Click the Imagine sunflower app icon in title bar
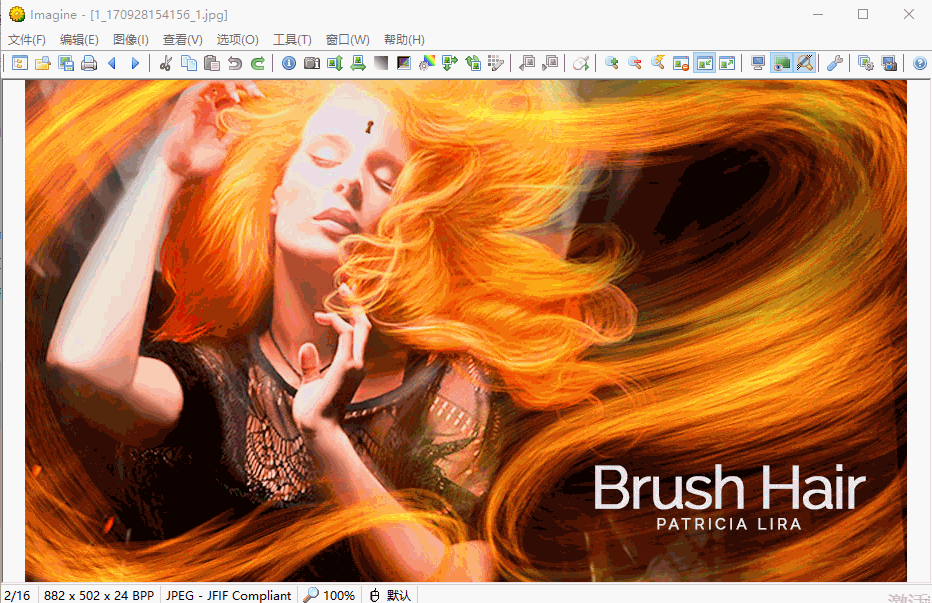This screenshot has height=603, width=932. click(x=17, y=14)
